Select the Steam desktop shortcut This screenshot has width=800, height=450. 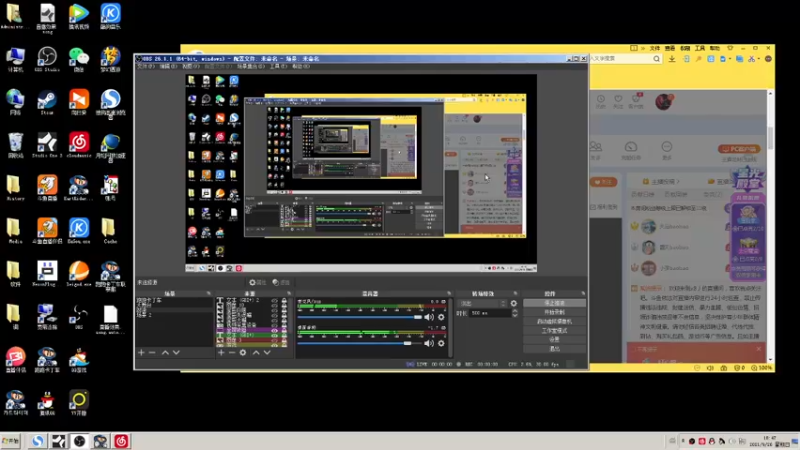coord(47,102)
